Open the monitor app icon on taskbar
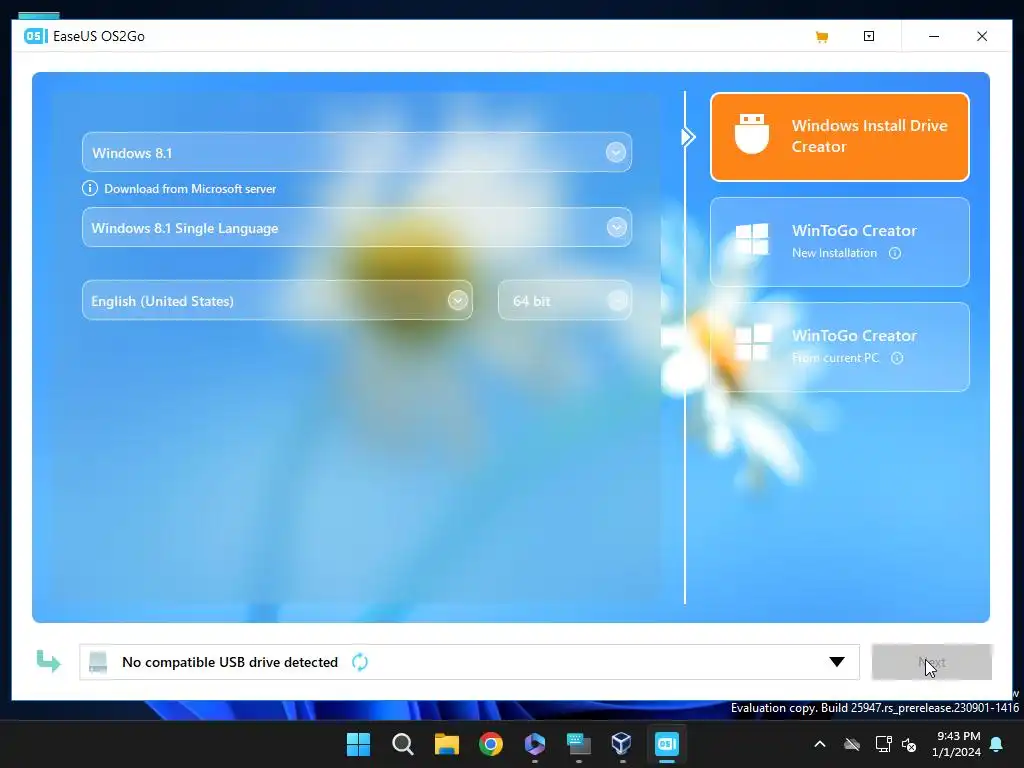Image resolution: width=1024 pixels, height=768 pixels. click(x=579, y=744)
